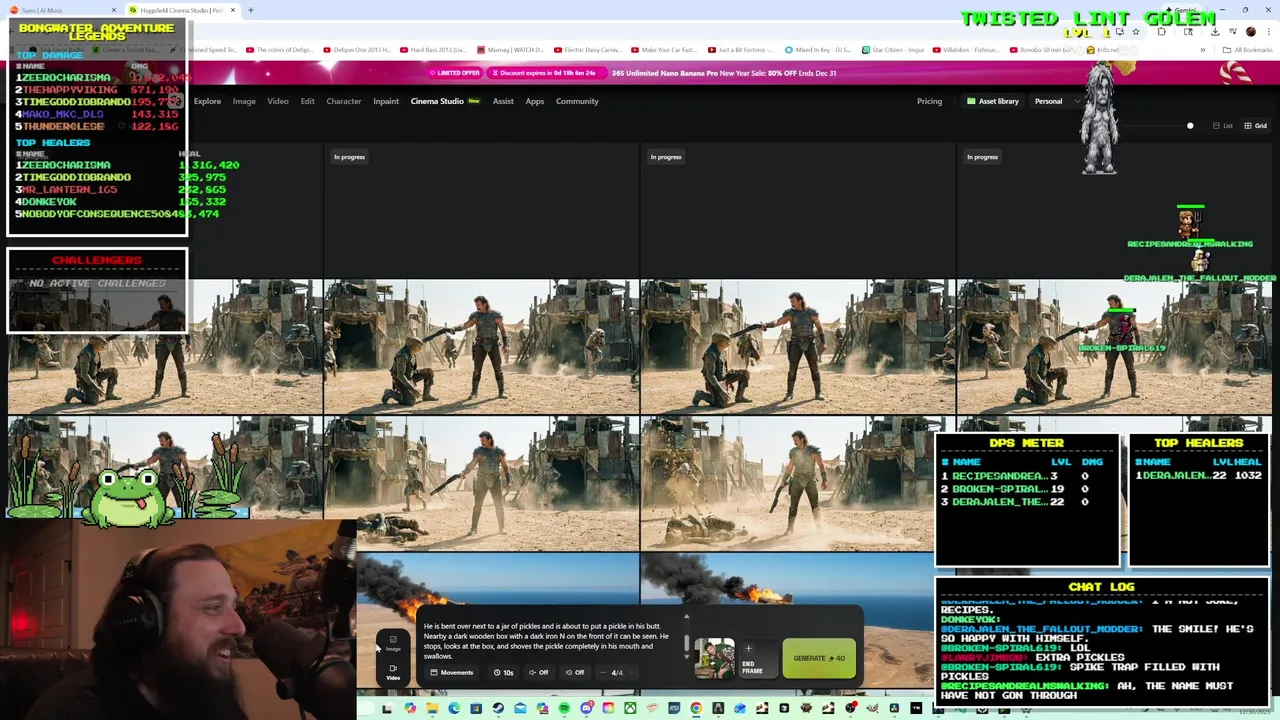Open the Movements selector
The image size is (1280, 720).
[x=452, y=672]
